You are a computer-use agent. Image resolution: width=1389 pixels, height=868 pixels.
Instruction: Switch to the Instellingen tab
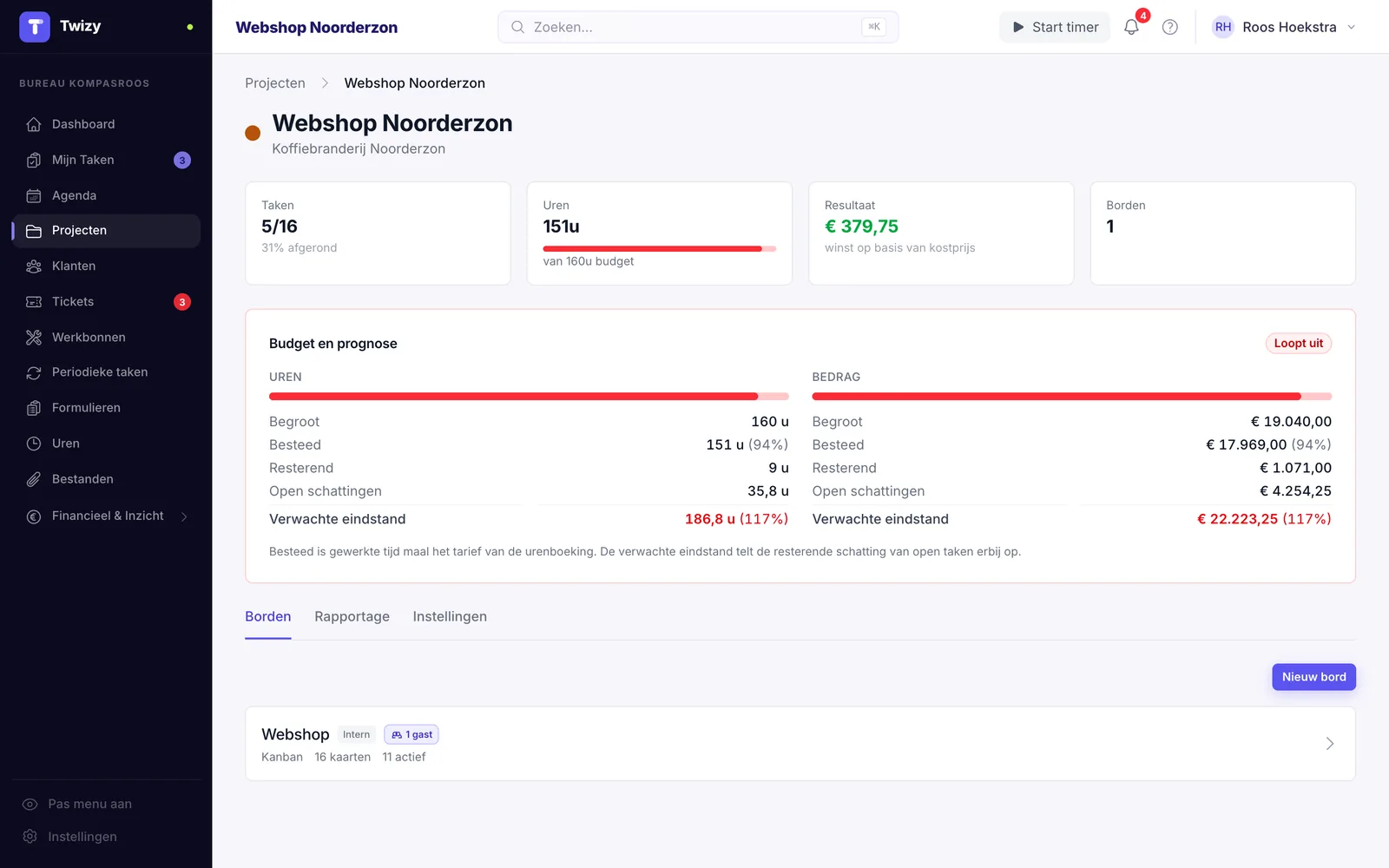pyautogui.click(x=450, y=616)
